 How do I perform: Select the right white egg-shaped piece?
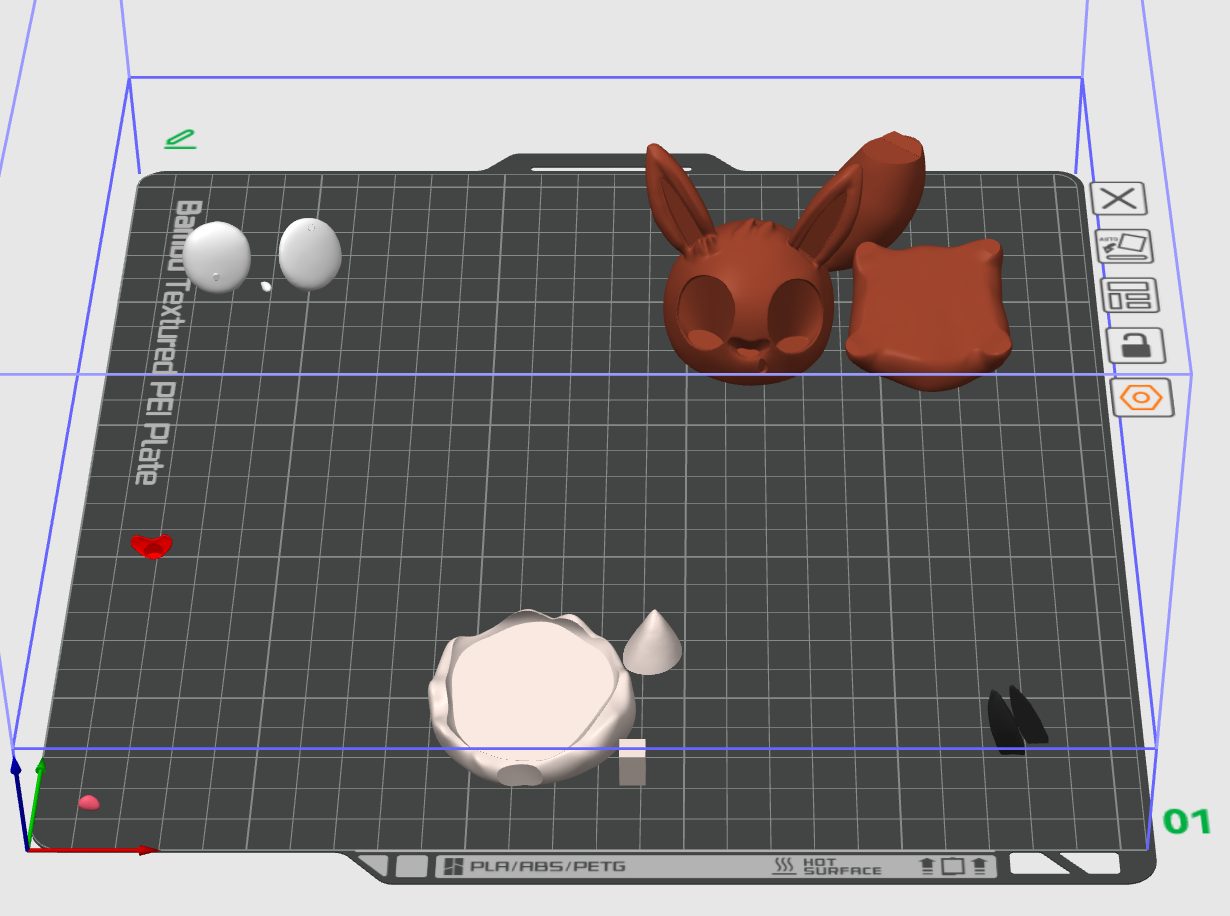coord(310,253)
